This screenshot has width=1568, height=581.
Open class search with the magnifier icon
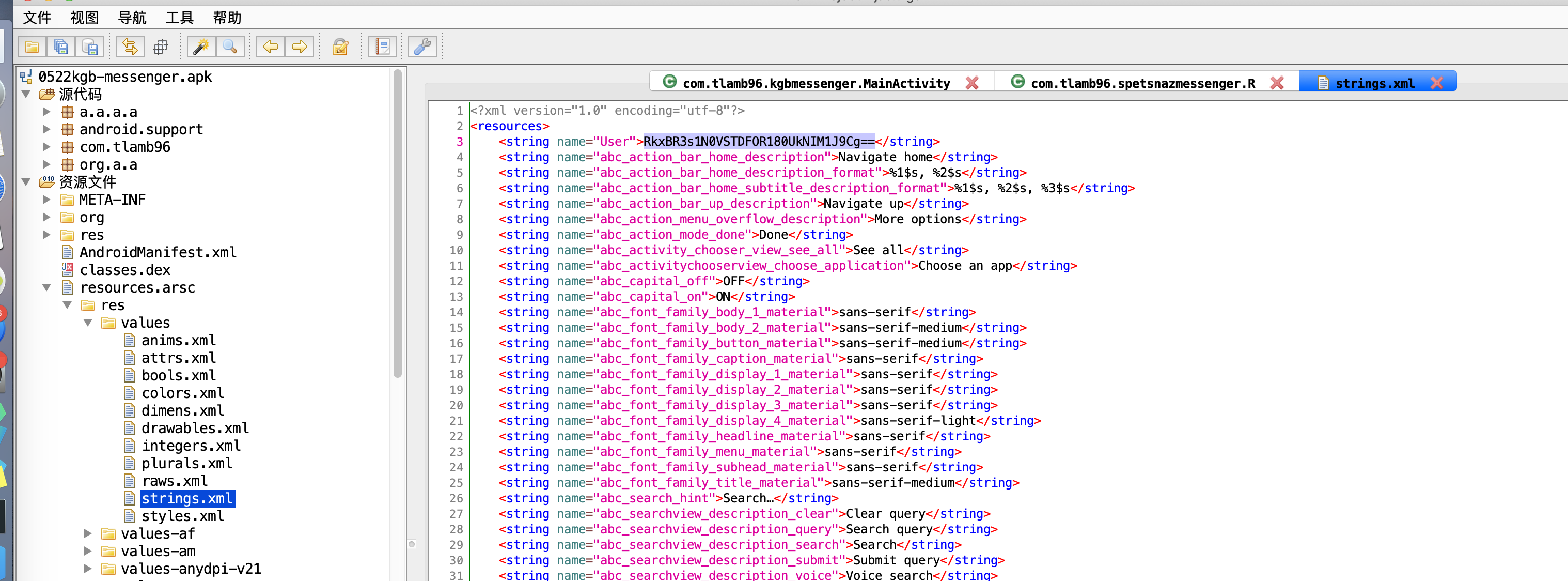(x=230, y=47)
